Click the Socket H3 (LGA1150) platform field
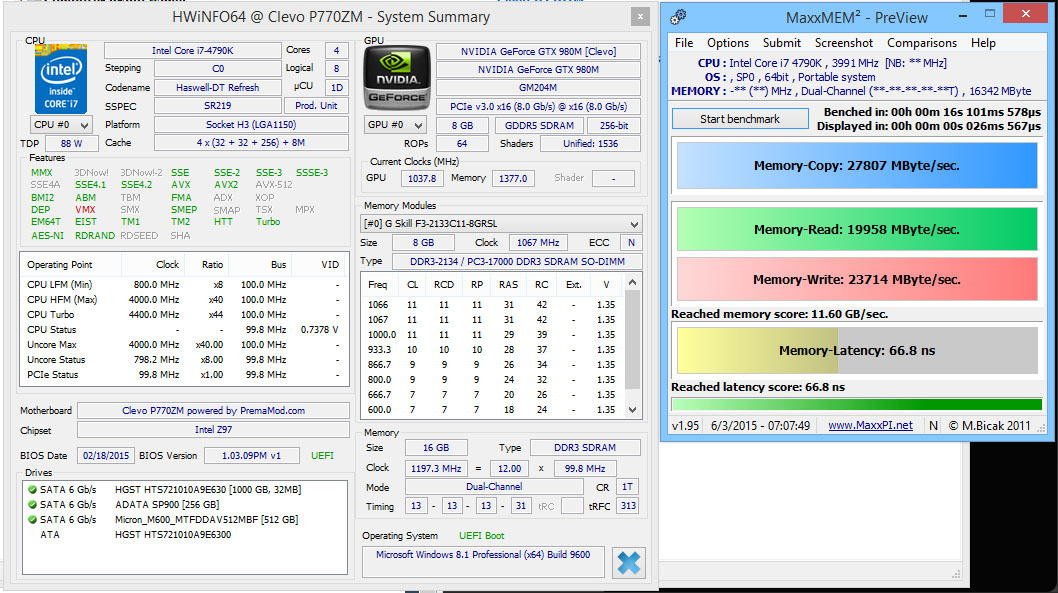 (x=251, y=125)
